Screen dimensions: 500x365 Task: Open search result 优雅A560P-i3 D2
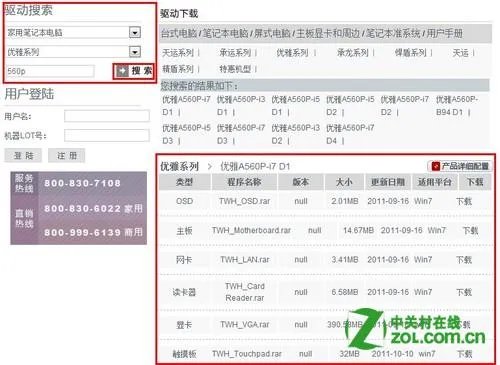point(296,134)
